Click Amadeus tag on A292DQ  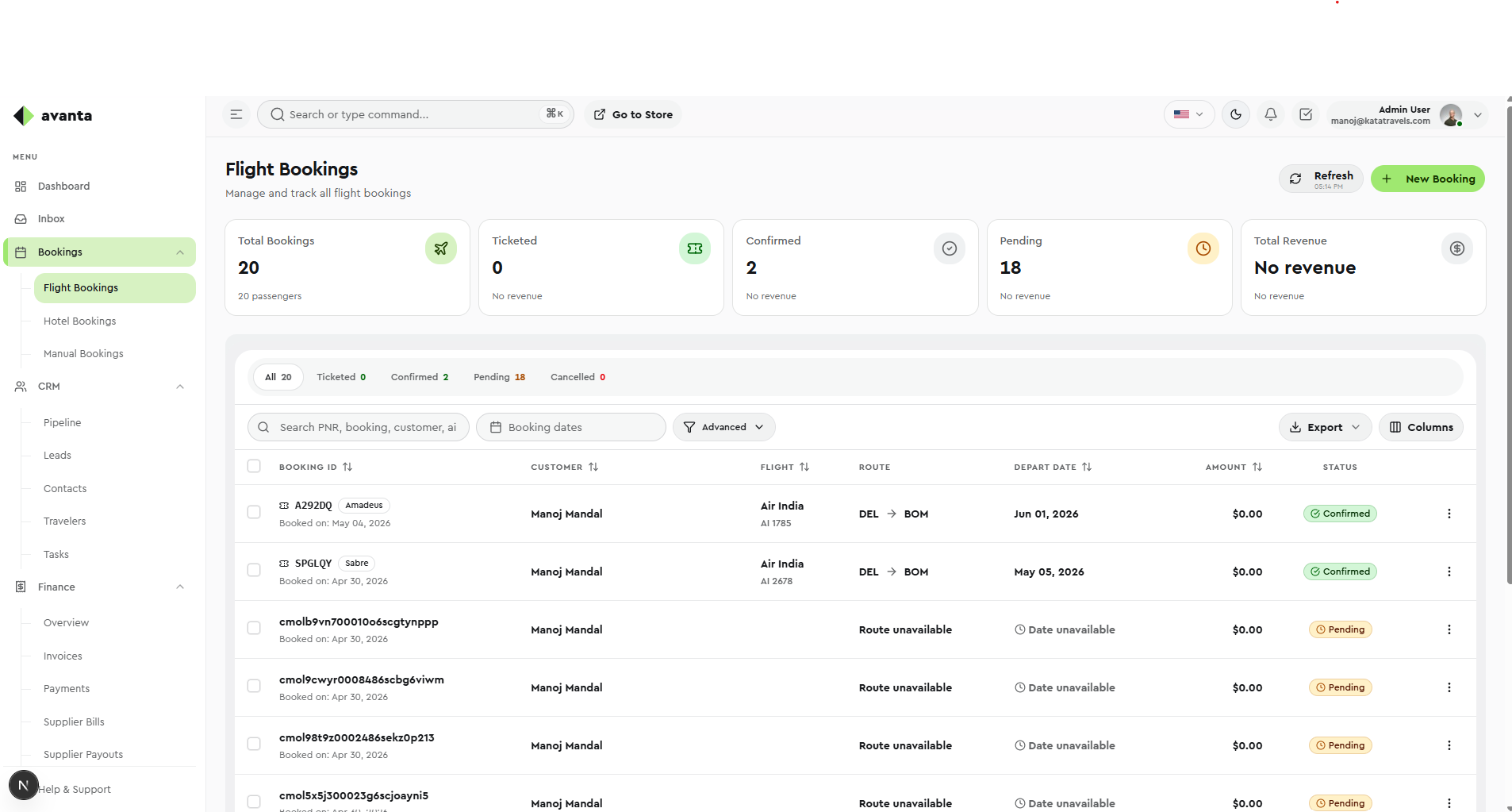[x=364, y=506]
